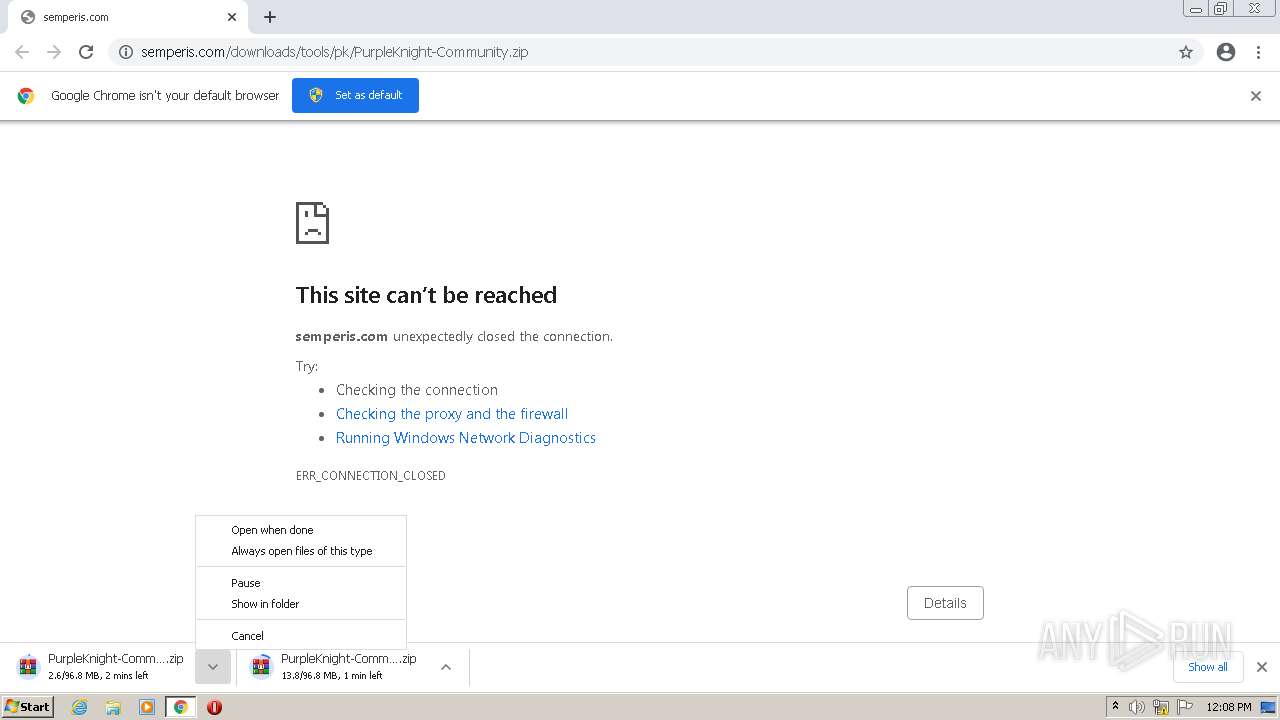
Task: Open Windows Start menu
Action: click(28, 707)
